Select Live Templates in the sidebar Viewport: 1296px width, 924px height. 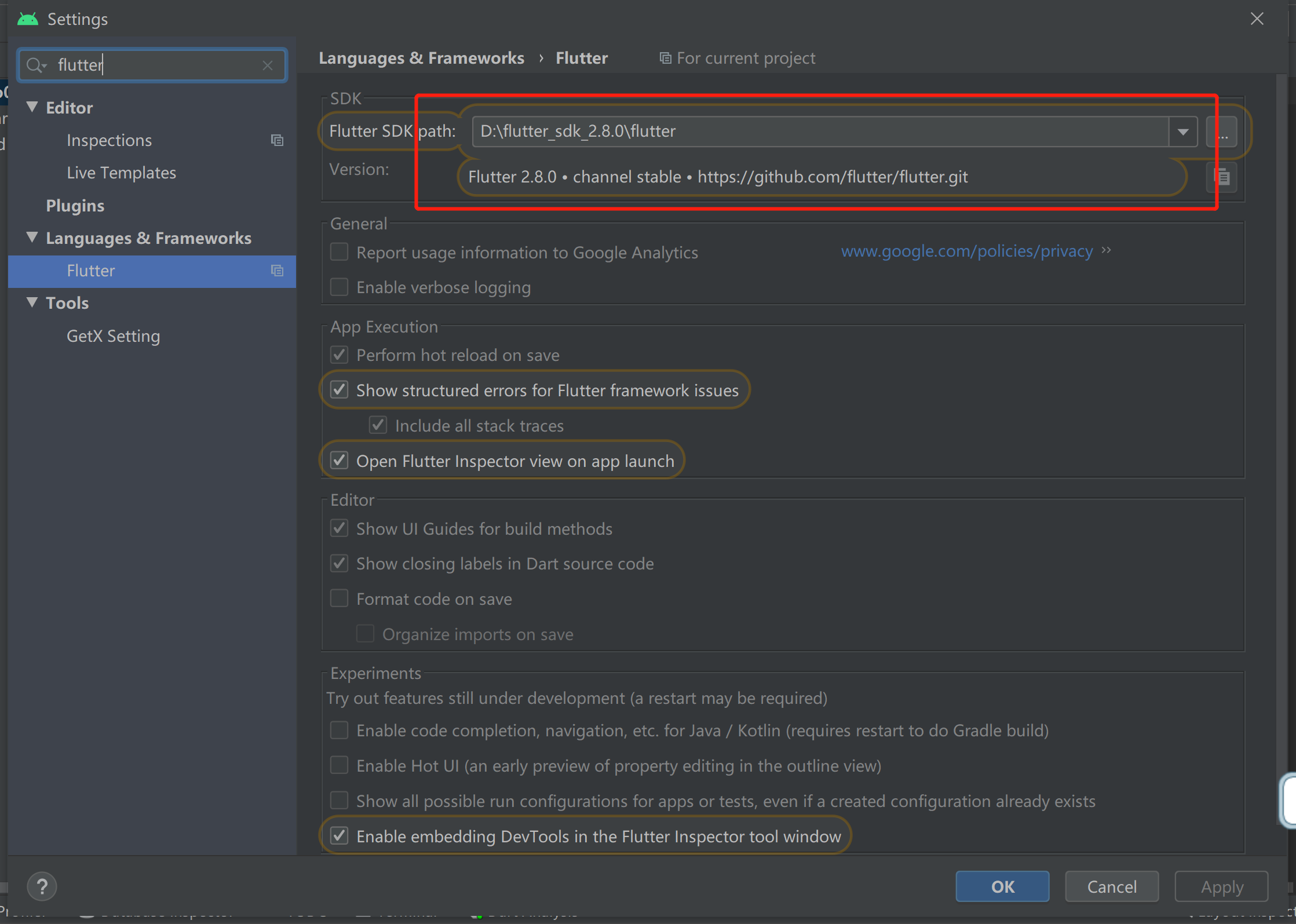[x=121, y=173]
